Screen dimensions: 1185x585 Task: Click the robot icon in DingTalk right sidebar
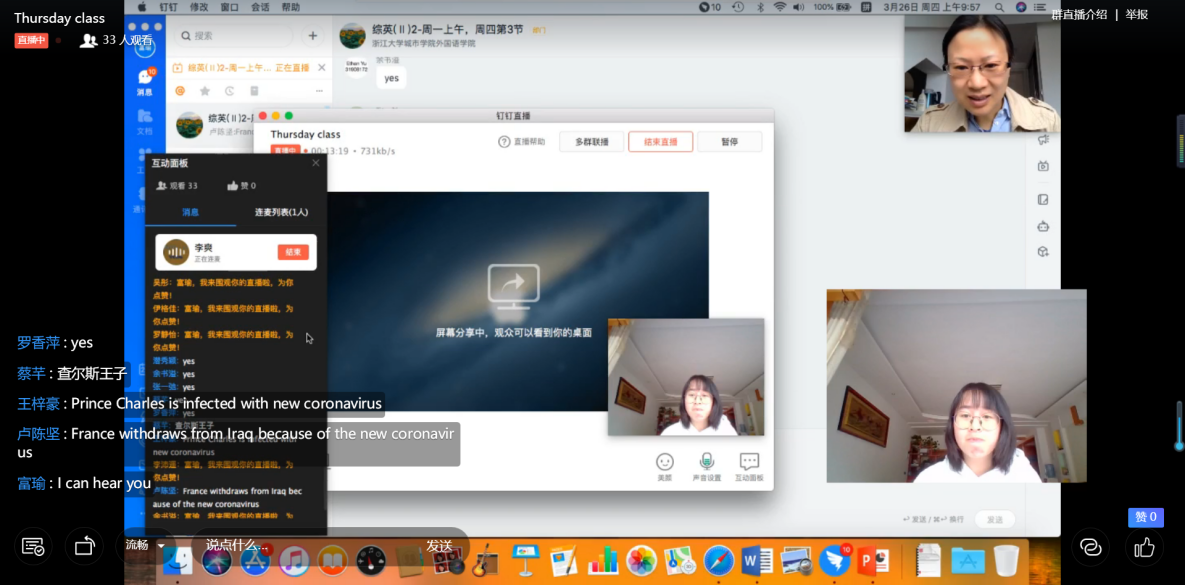coord(1043,226)
